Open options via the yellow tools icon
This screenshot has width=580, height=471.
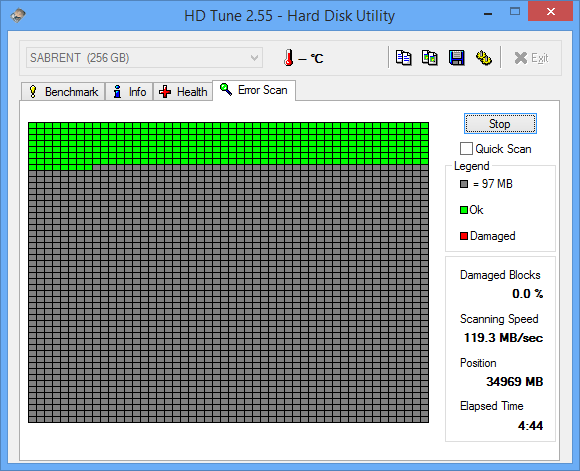coord(483,58)
